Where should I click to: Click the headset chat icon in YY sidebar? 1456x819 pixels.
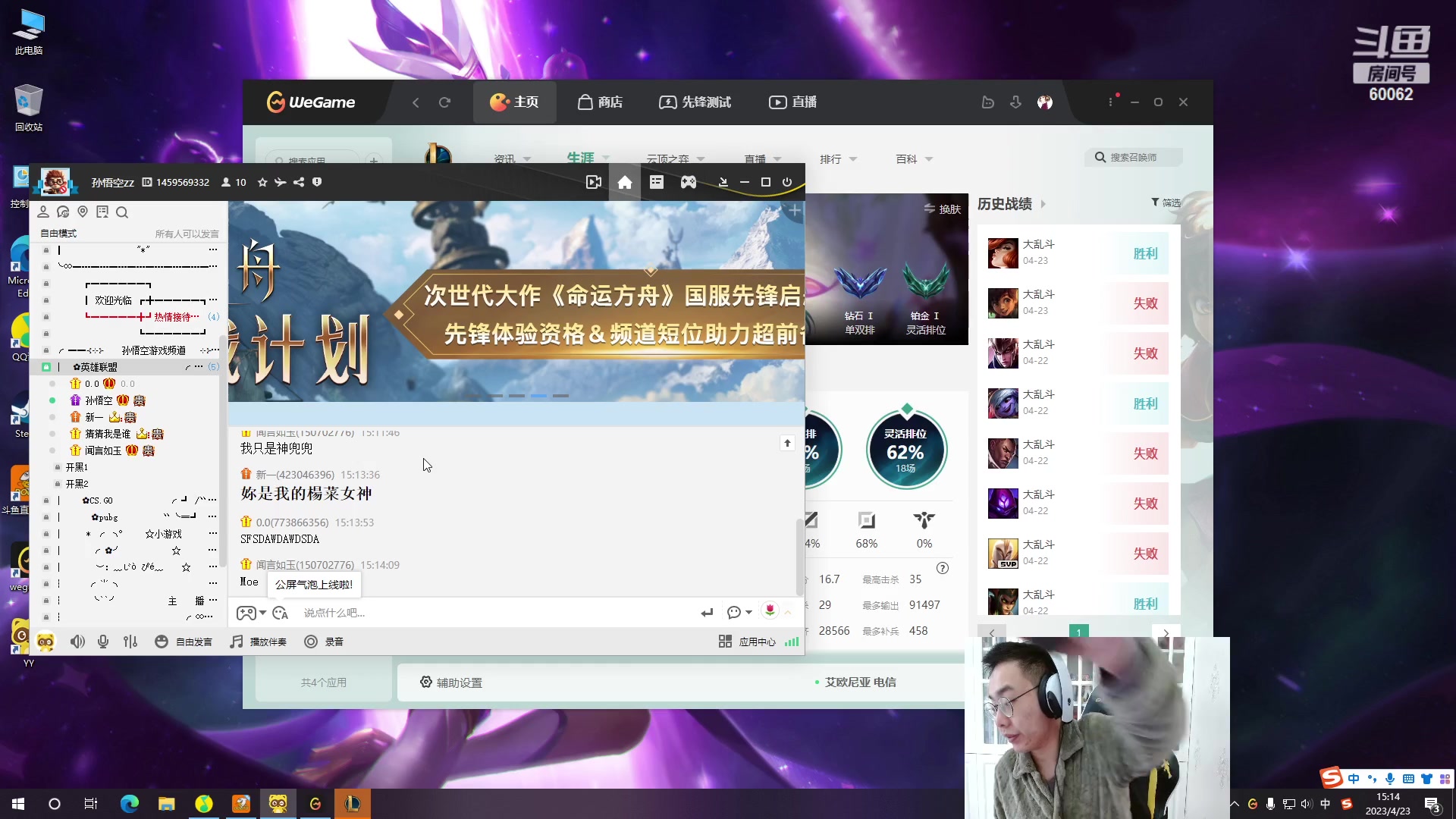coord(63,212)
